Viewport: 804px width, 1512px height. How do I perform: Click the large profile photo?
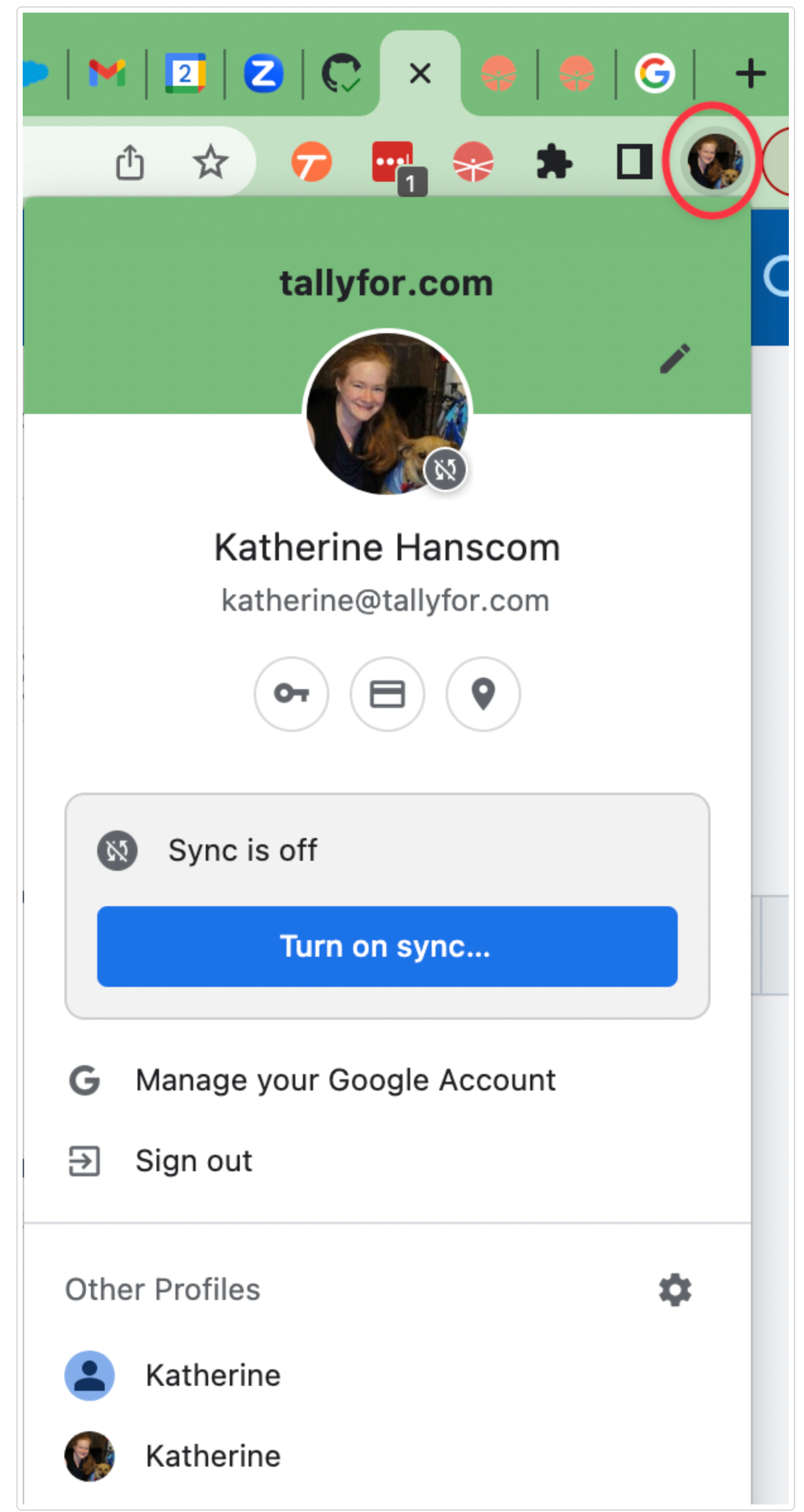(x=387, y=413)
